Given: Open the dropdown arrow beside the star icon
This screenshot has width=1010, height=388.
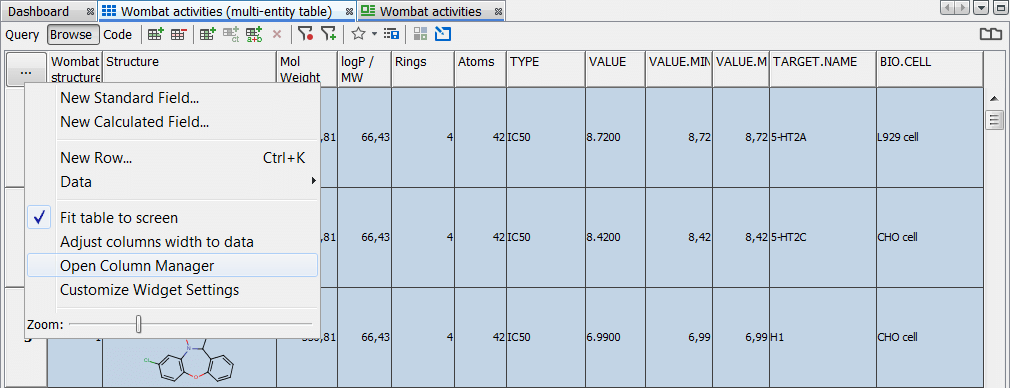Looking at the screenshot, I should click(374, 35).
